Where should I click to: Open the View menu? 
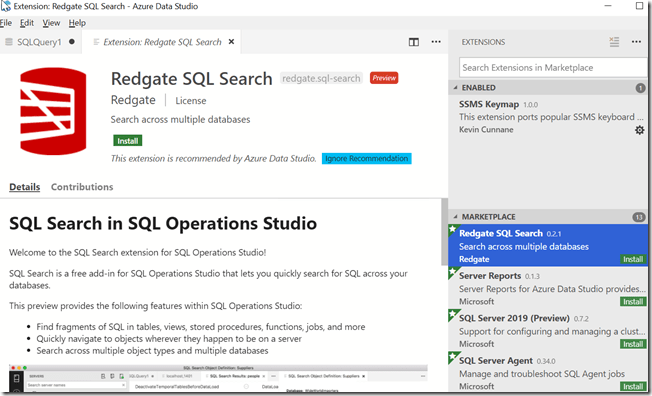pos(51,23)
